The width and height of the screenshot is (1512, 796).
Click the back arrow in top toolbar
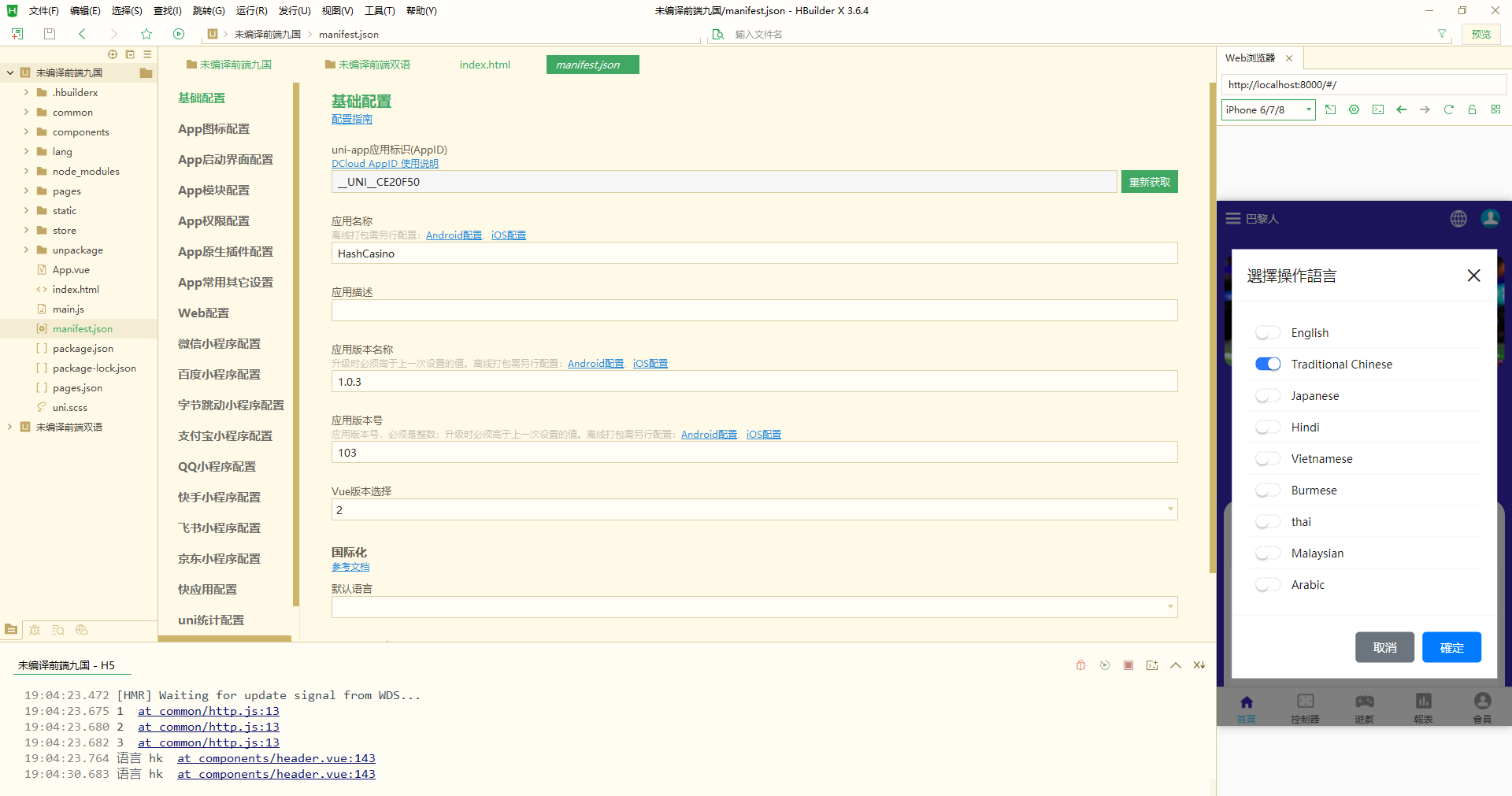click(x=82, y=34)
